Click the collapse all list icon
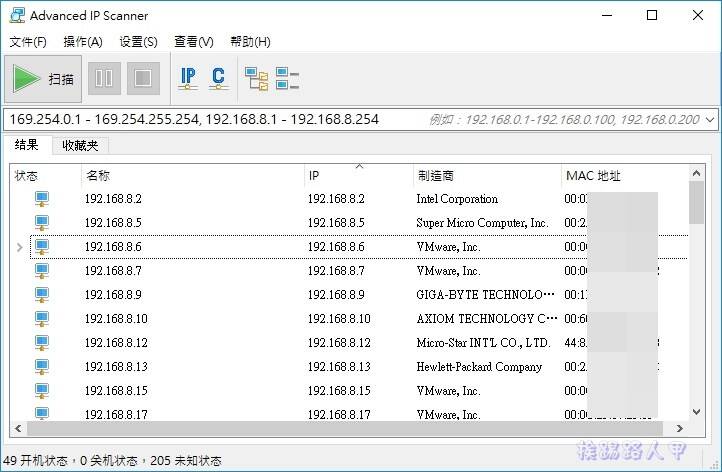Screen dimensions: 722x472 (287, 78)
